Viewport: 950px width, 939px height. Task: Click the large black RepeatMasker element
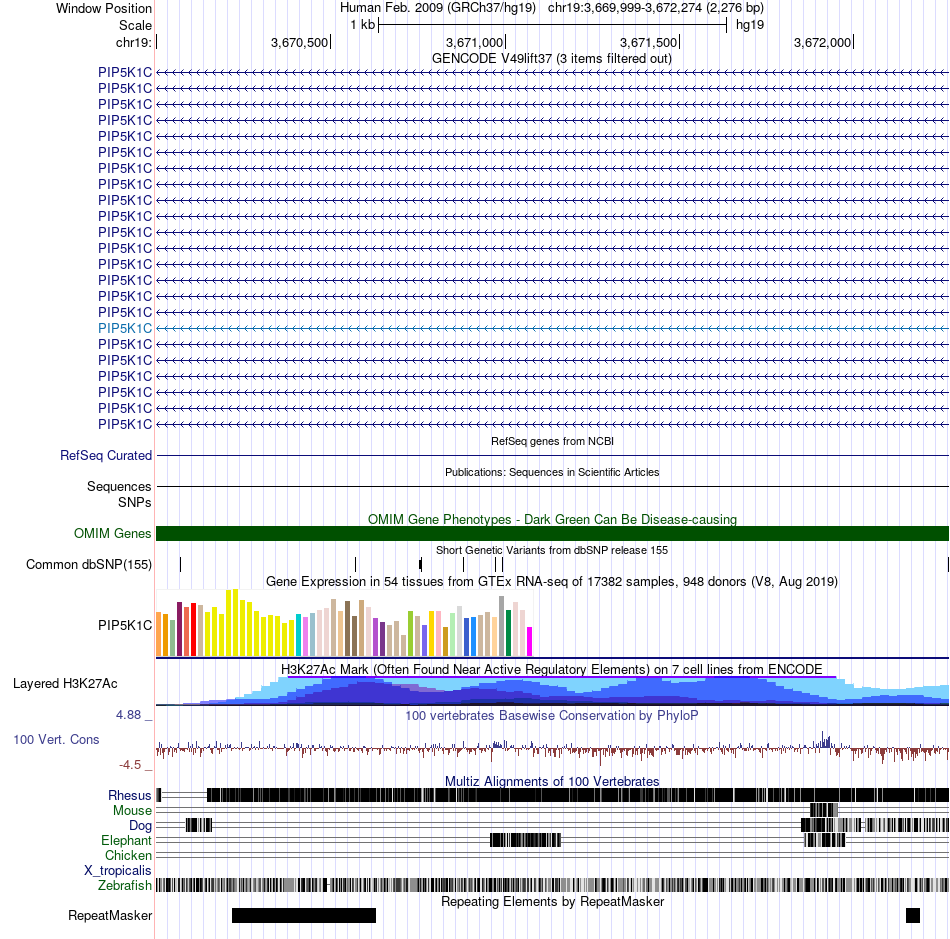pos(304,915)
